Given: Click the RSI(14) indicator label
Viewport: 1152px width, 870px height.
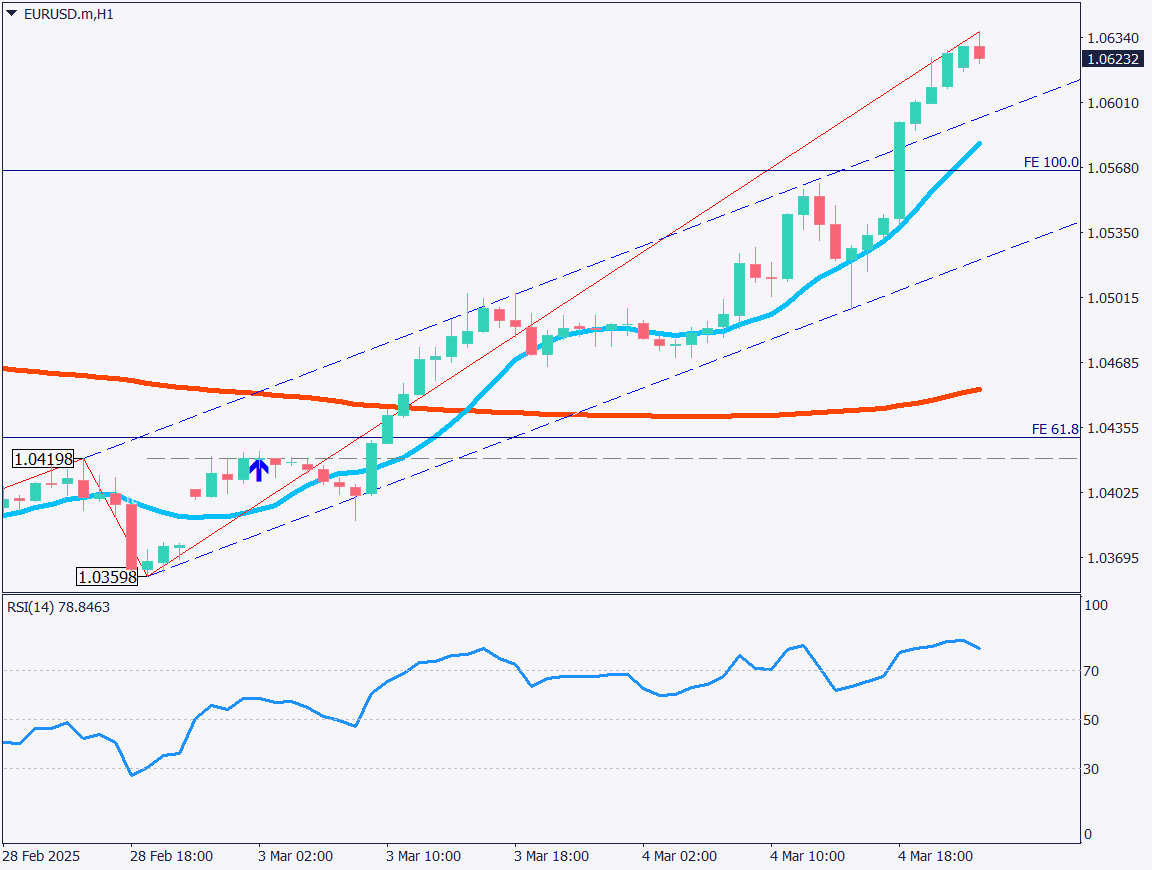Looking at the screenshot, I should pyautogui.click(x=58, y=607).
